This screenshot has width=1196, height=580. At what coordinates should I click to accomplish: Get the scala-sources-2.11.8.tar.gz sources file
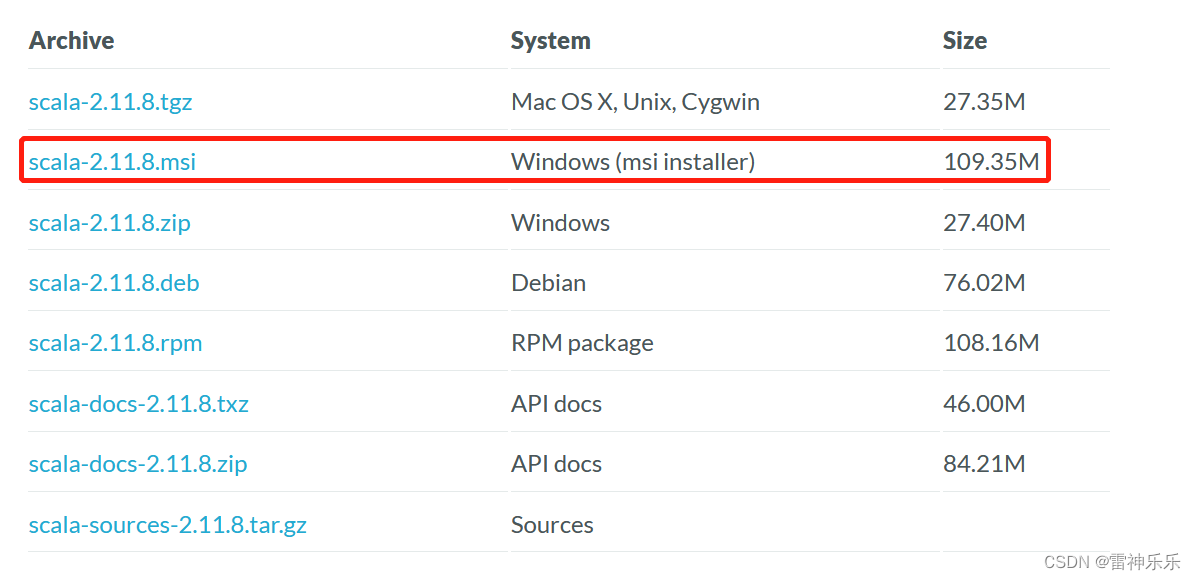(x=168, y=525)
